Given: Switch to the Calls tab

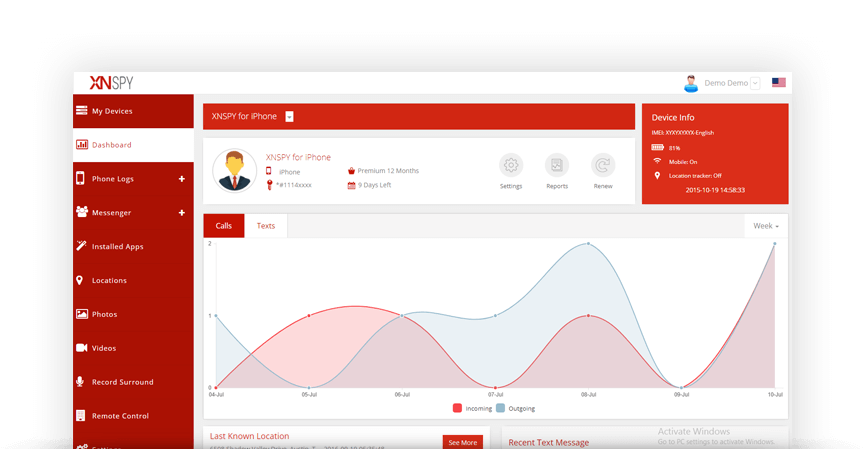Looking at the screenshot, I should coord(224,226).
